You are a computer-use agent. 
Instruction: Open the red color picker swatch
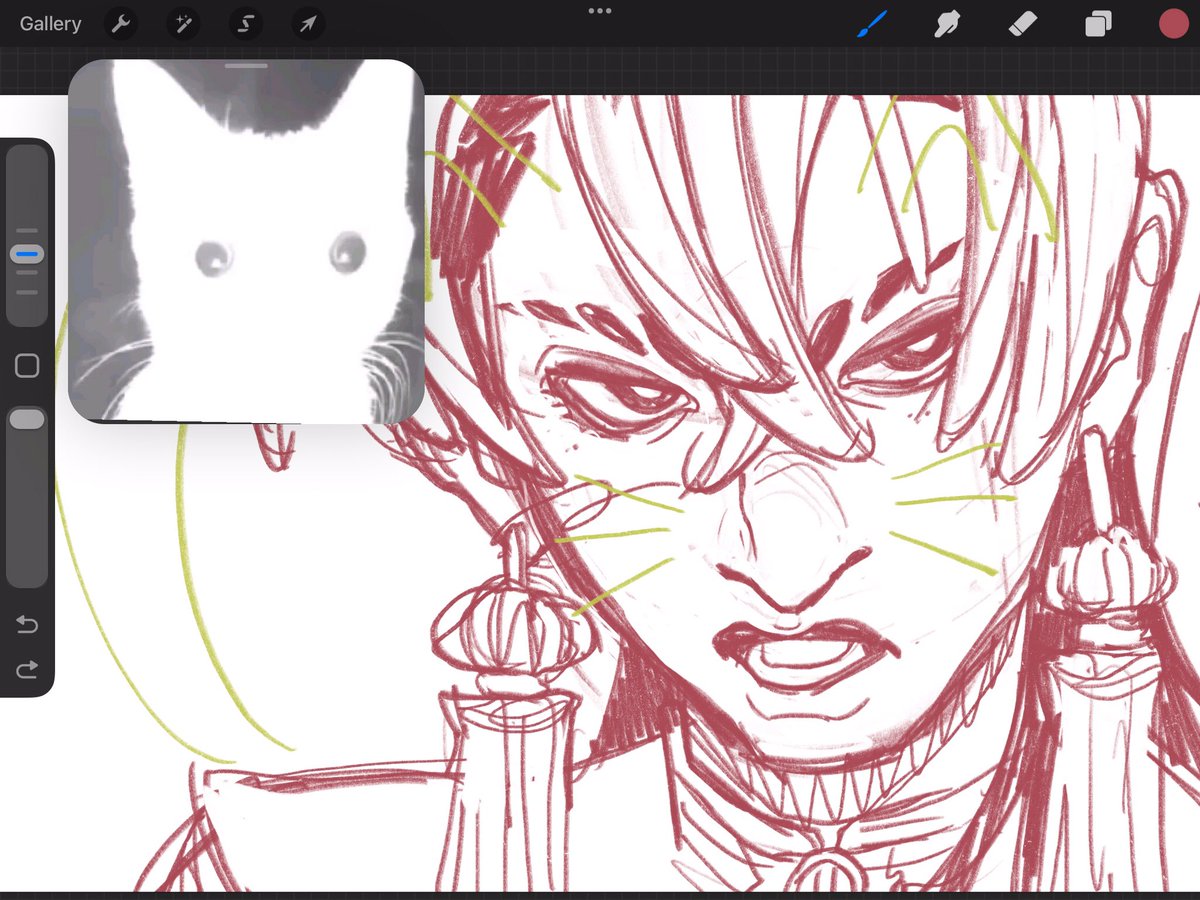pyautogui.click(x=1173, y=24)
